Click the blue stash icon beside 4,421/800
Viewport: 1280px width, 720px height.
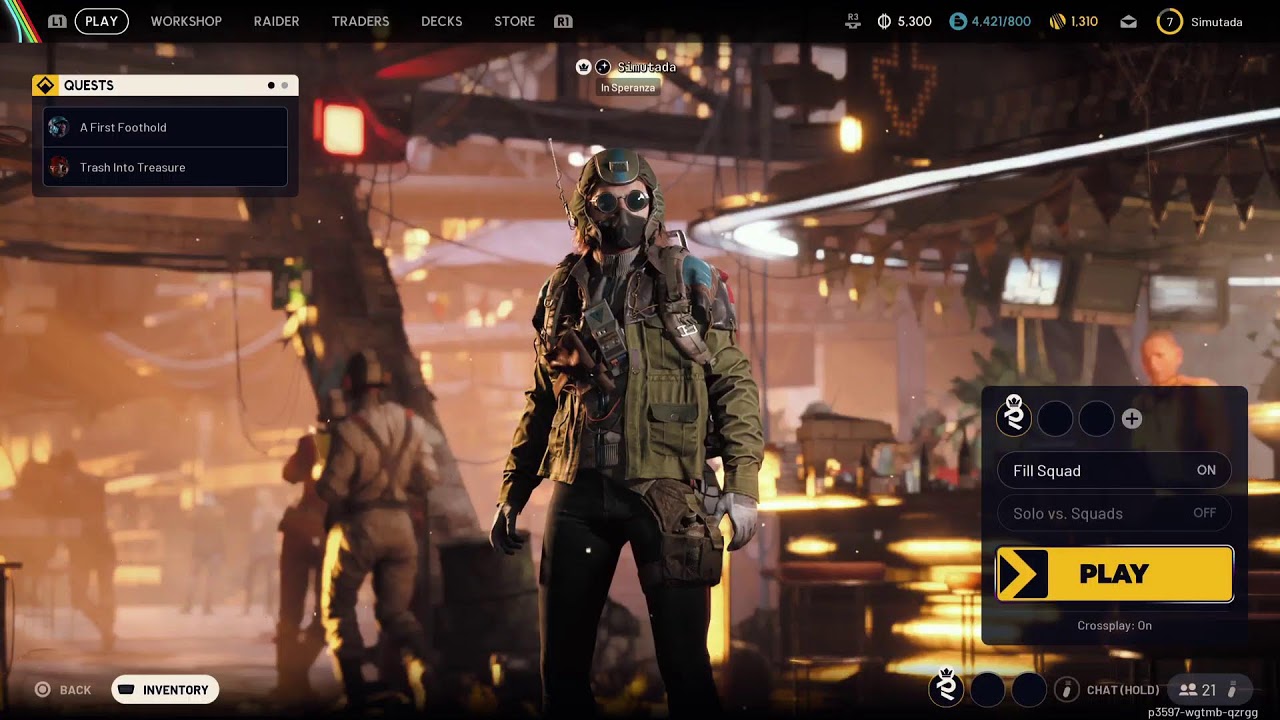point(958,21)
